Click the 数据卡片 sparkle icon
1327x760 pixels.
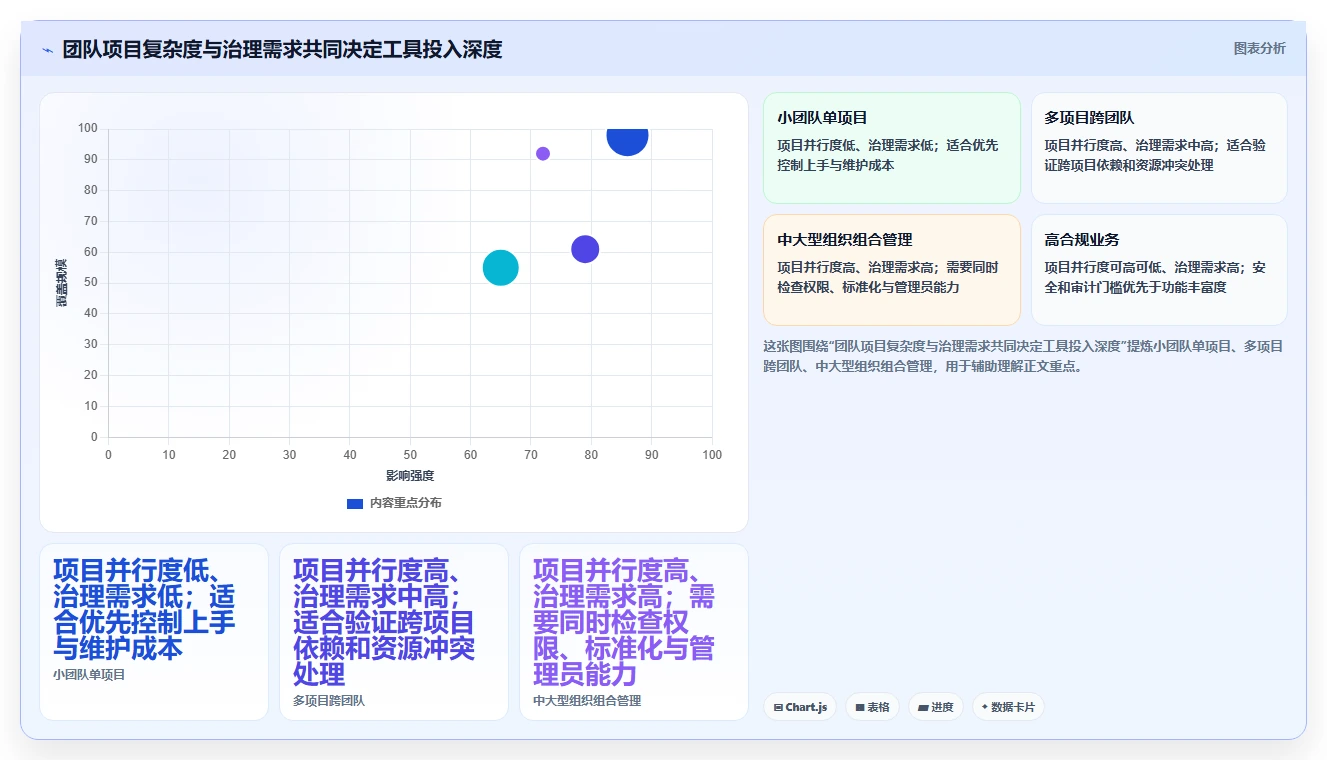(985, 707)
